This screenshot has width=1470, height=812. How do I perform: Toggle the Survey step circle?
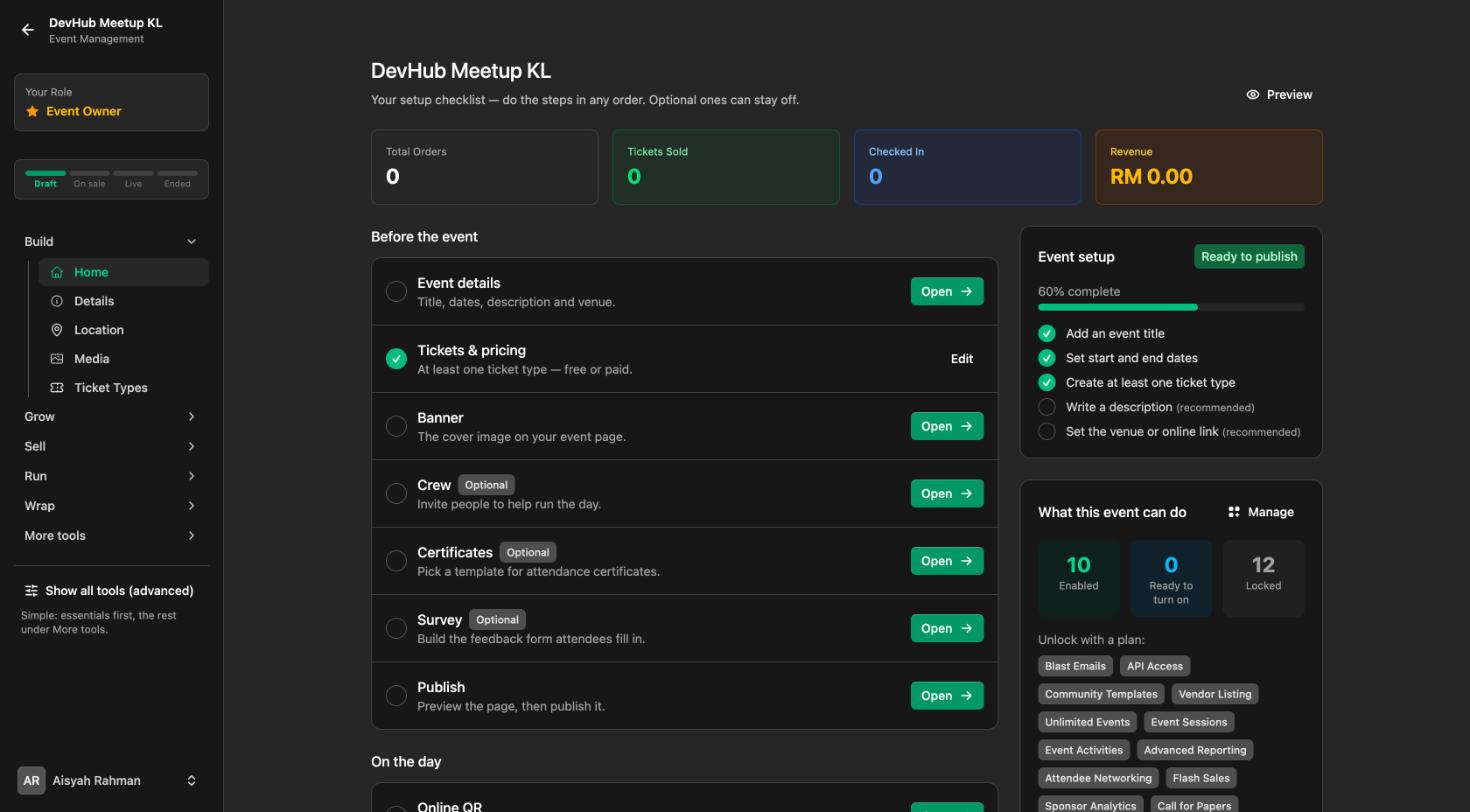[x=396, y=628]
